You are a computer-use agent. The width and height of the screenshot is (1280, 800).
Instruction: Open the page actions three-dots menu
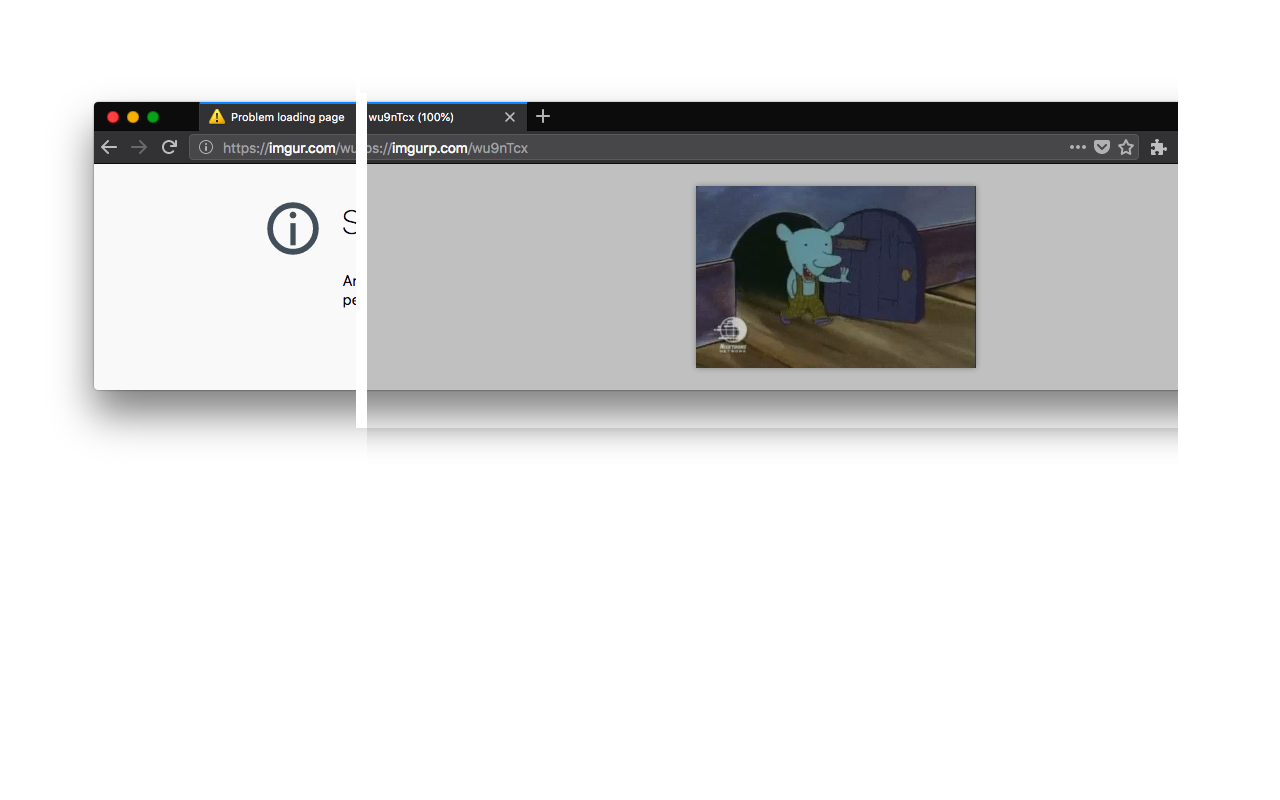(1077, 147)
